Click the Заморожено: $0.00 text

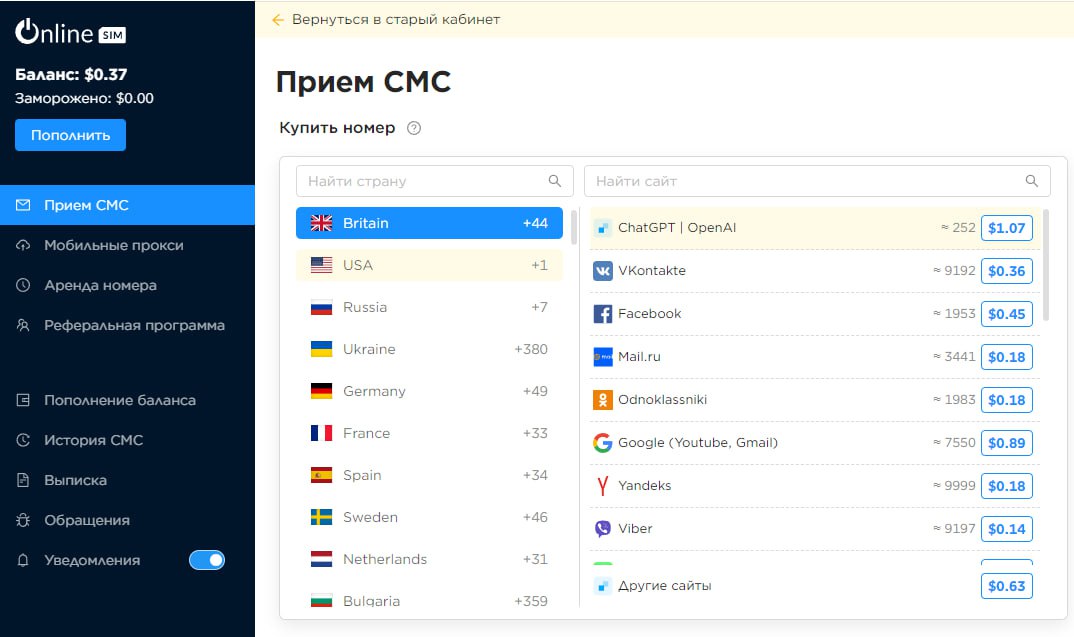tap(84, 99)
